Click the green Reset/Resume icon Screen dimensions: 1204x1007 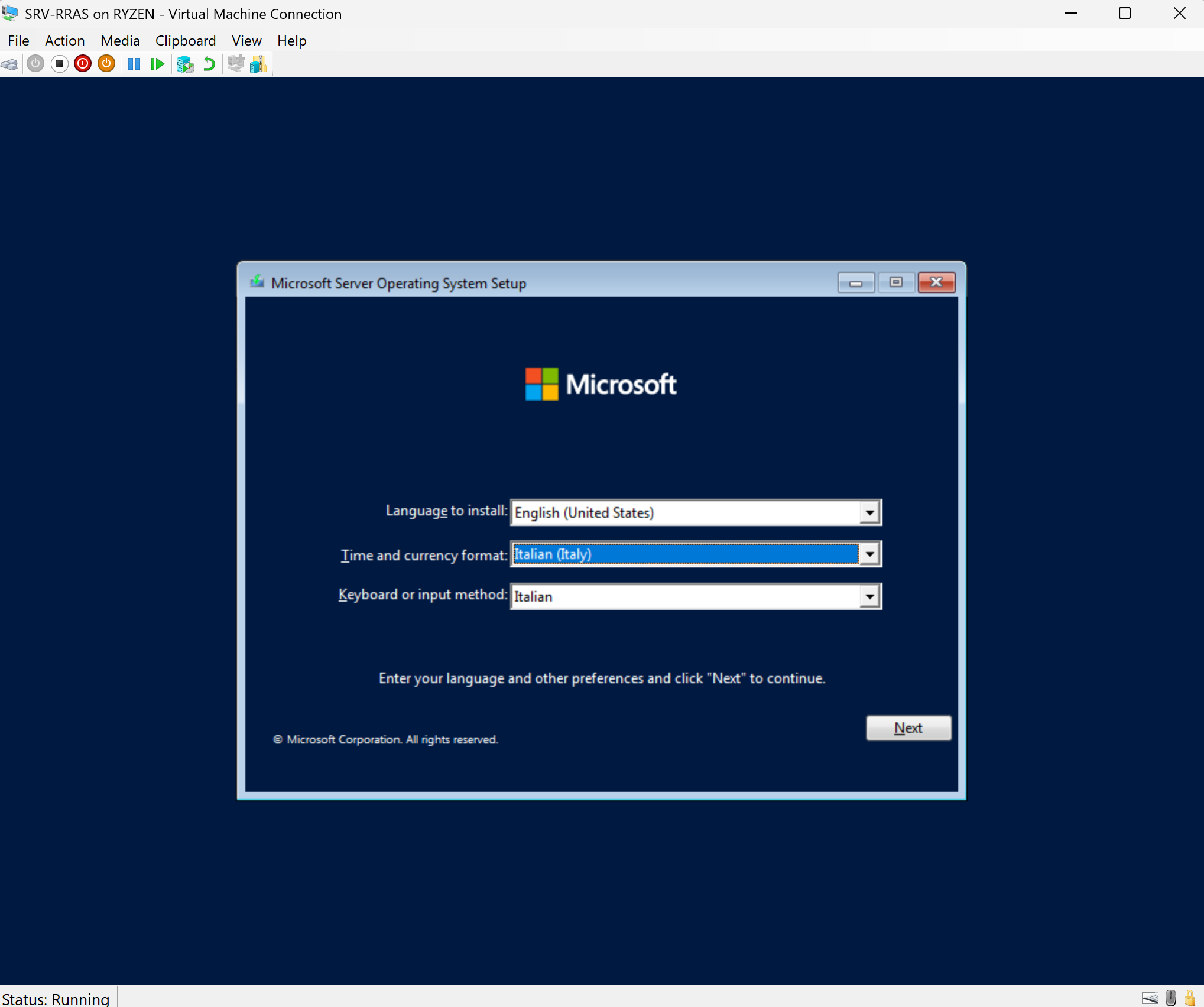coord(157,64)
